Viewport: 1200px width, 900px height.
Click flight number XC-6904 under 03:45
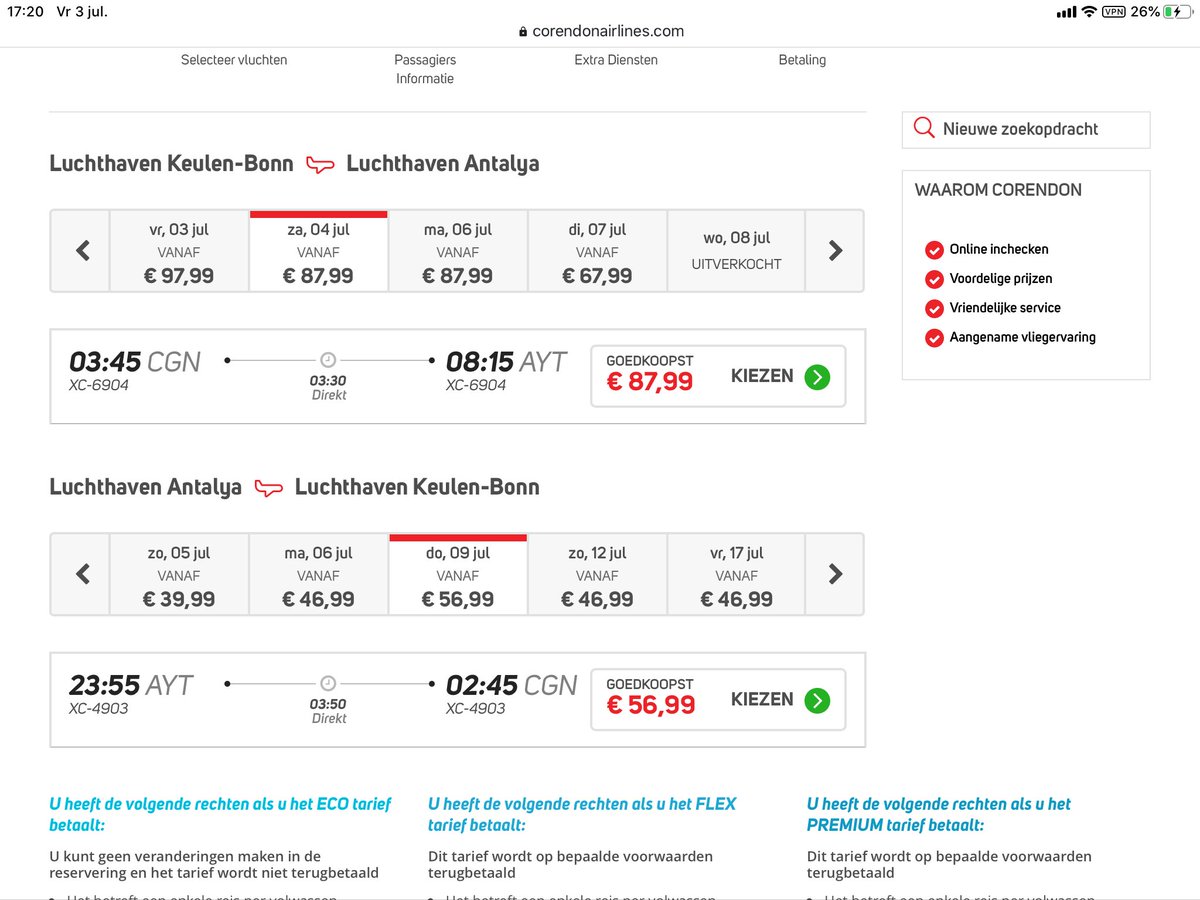coord(99,385)
